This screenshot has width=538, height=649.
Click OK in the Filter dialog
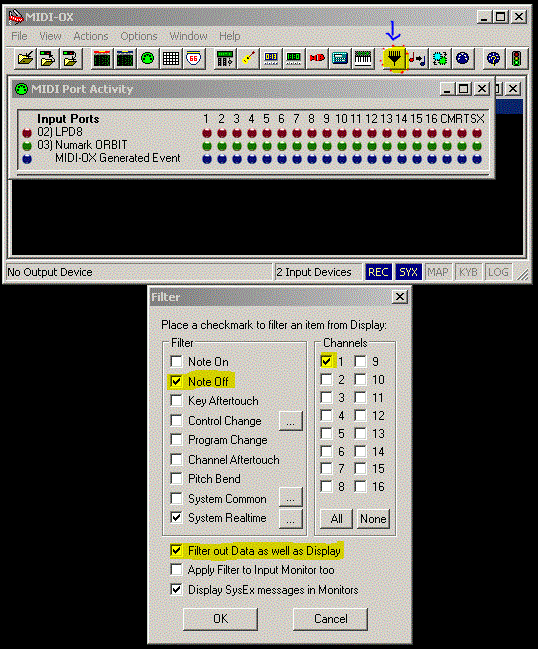[221, 619]
